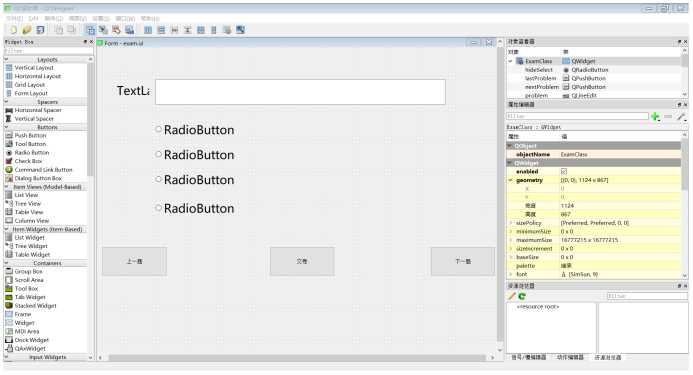Click the Property Editor filter field
The image size is (693, 375).
click(577, 116)
